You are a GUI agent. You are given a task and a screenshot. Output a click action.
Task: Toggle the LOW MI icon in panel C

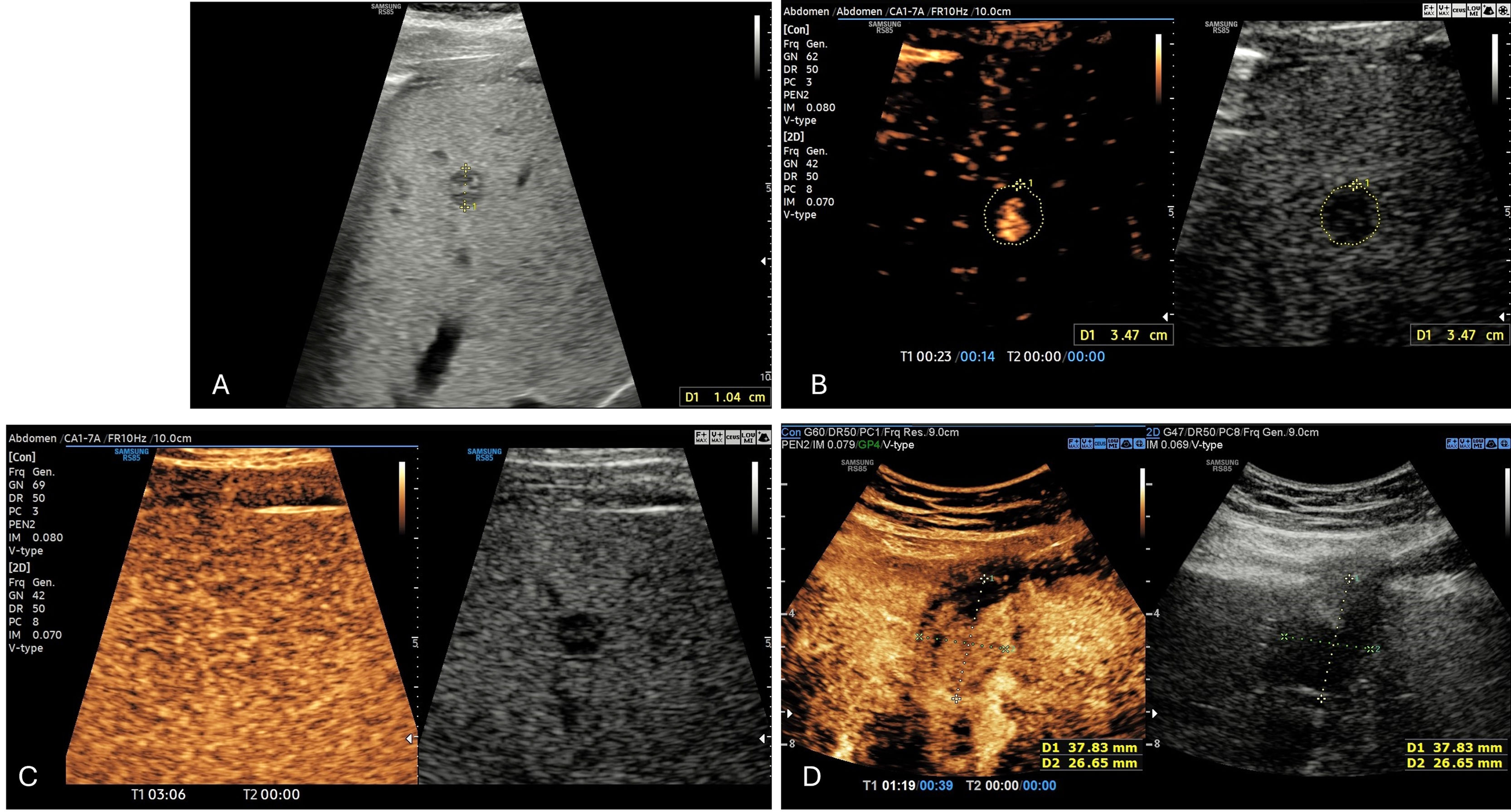(748, 437)
